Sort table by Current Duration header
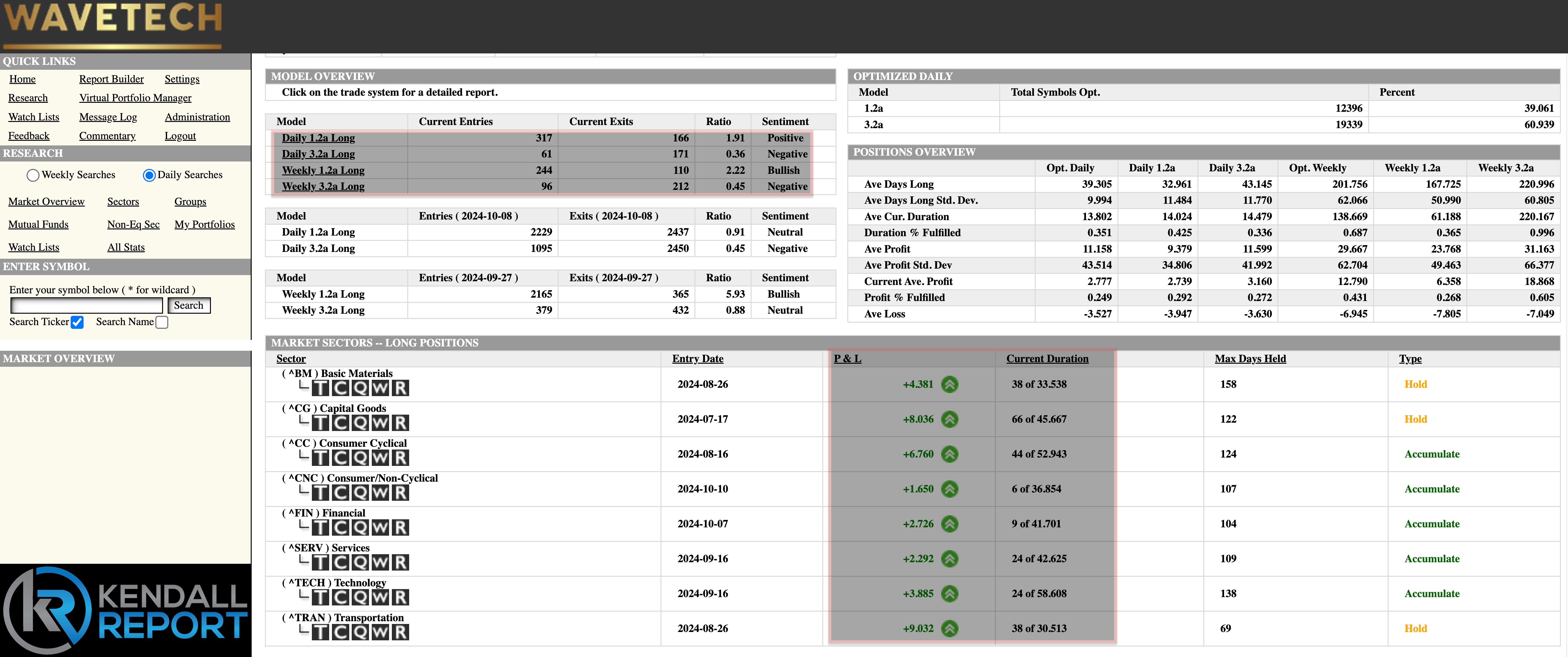The image size is (1568, 657). (1047, 359)
